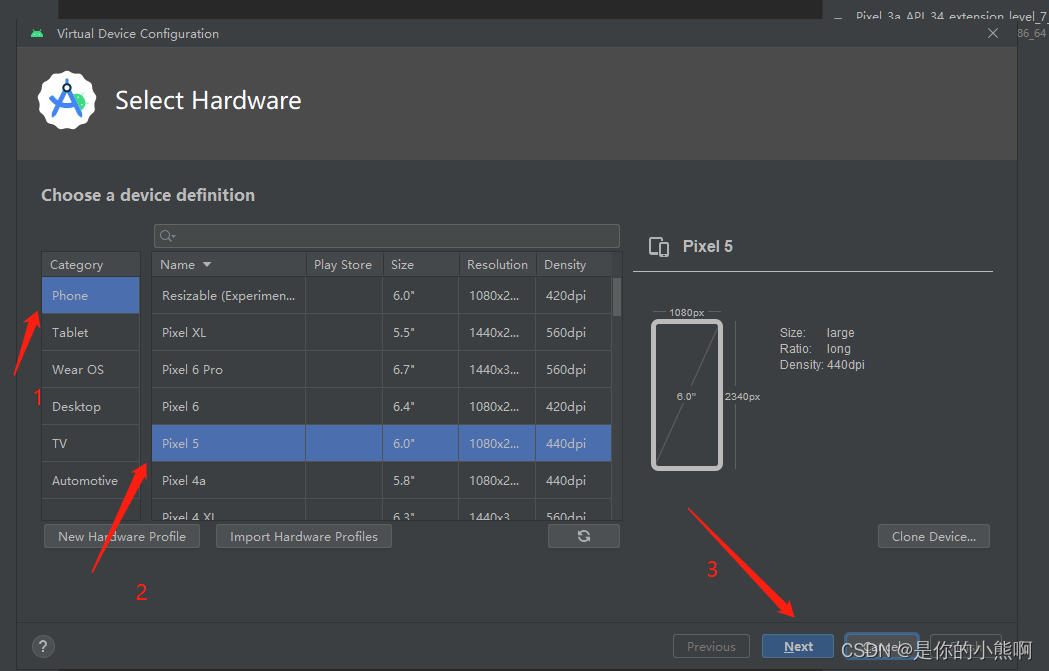The width and height of the screenshot is (1049, 671).
Task: Click the device list vertical scrollbar
Action: point(617,297)
